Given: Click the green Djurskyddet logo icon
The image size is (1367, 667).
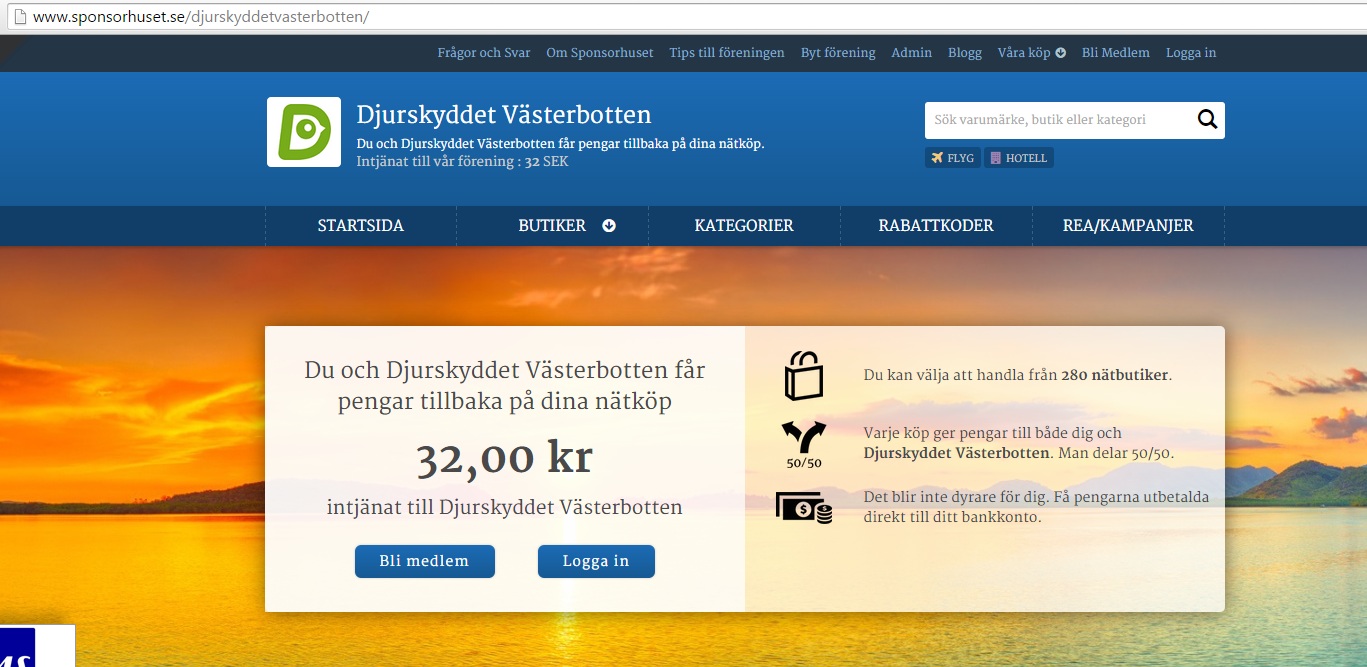Looking at the screenshot, I should (x=304, y=132).
